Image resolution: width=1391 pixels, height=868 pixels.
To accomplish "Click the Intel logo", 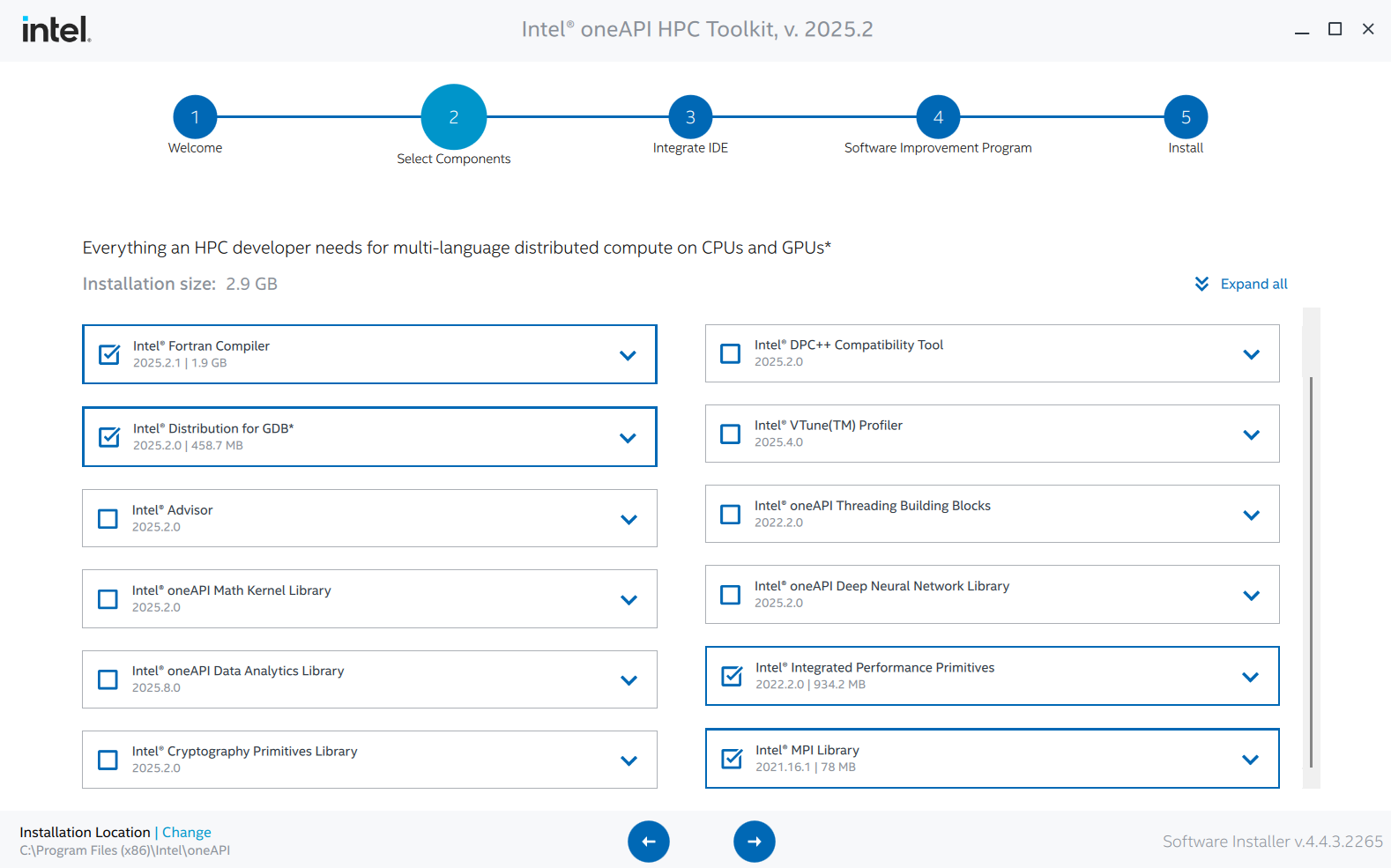I will [56, 30].
